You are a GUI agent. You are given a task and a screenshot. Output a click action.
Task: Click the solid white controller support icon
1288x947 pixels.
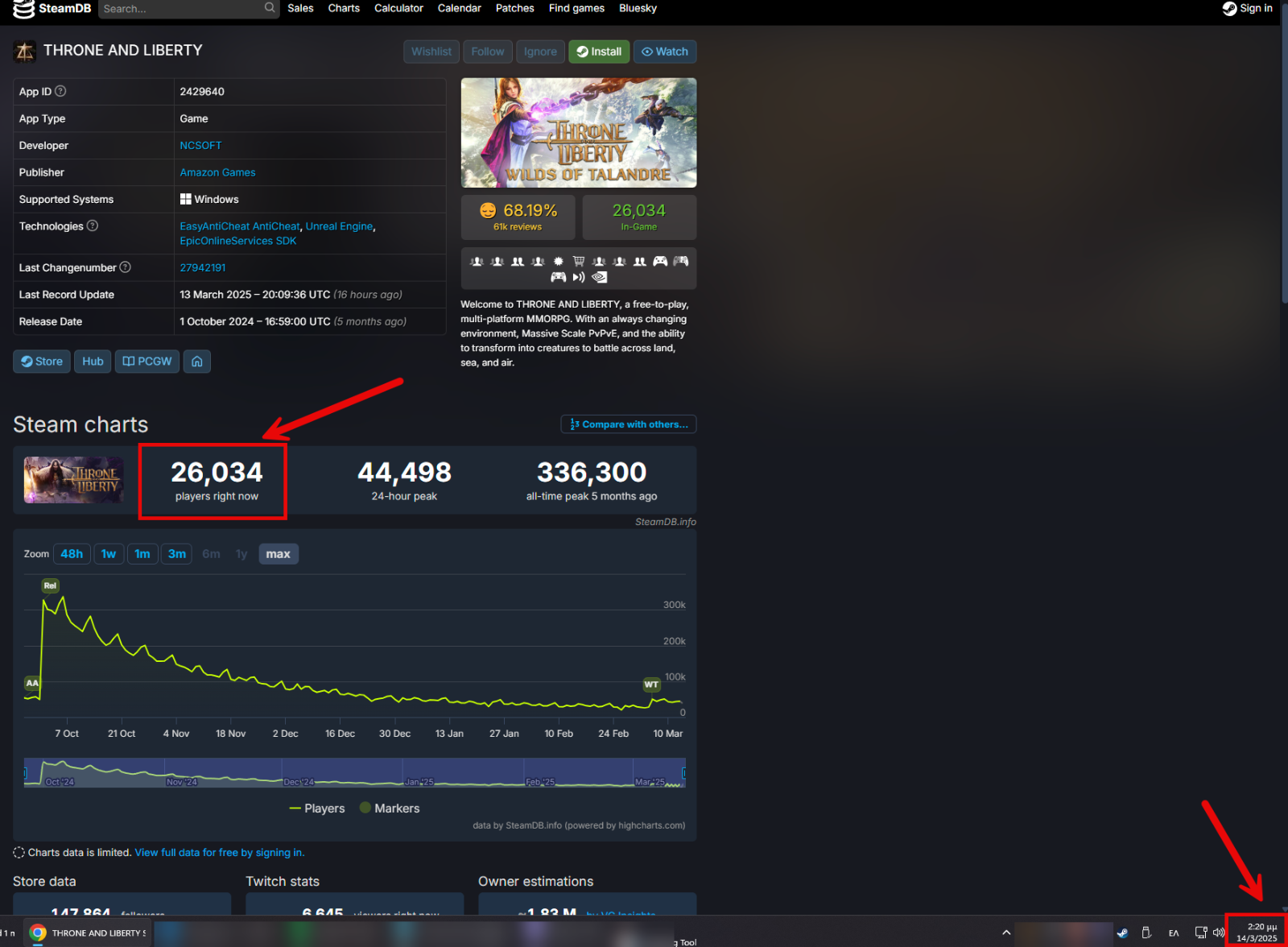pyautogui.click(x=660, y=261)
